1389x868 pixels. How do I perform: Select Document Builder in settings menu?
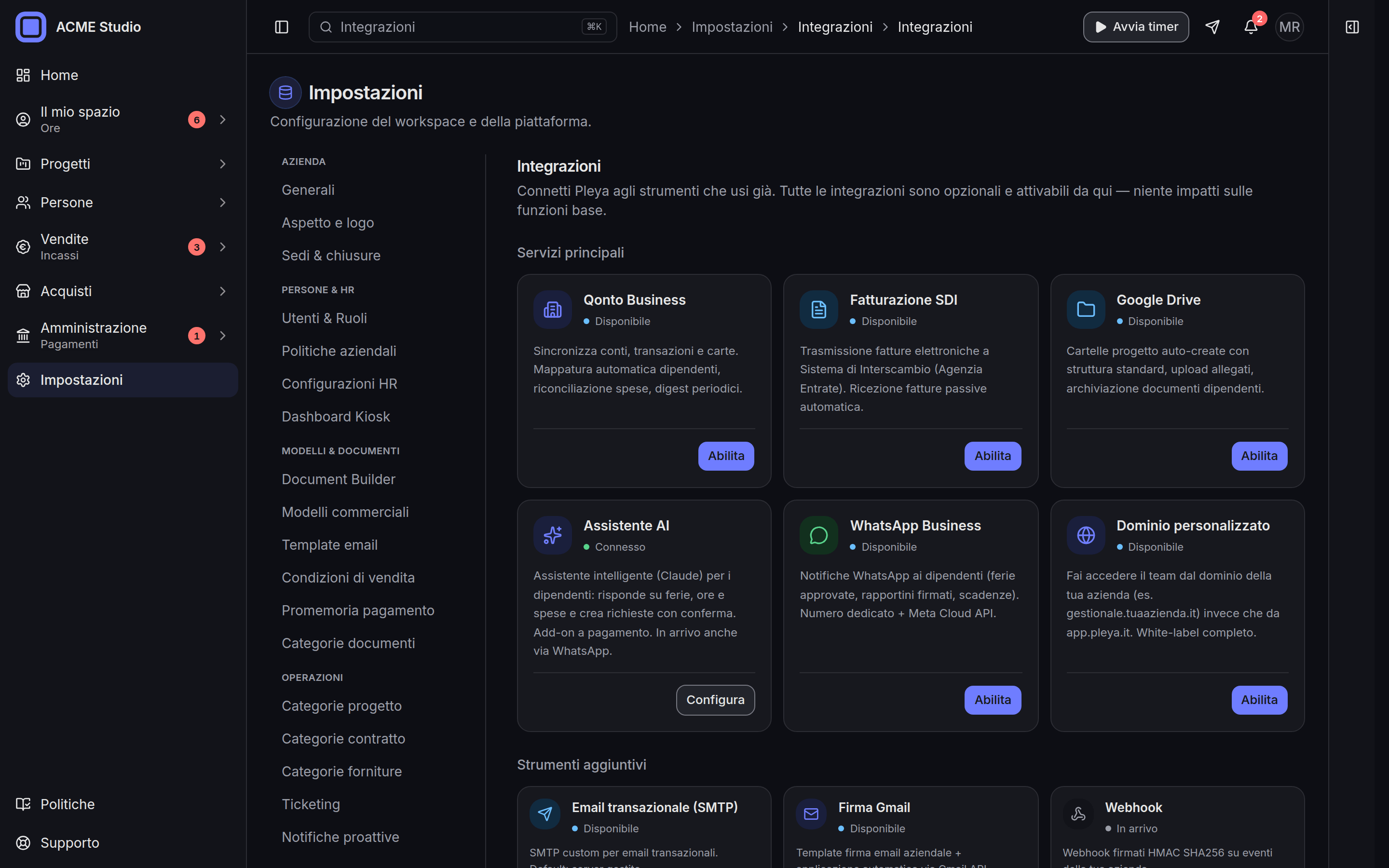click(x=339, y=479)
